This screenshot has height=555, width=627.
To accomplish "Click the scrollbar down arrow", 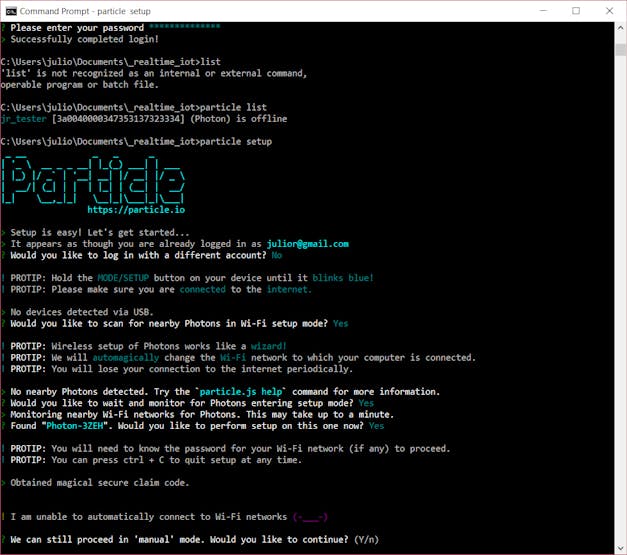I will (620, 548).
